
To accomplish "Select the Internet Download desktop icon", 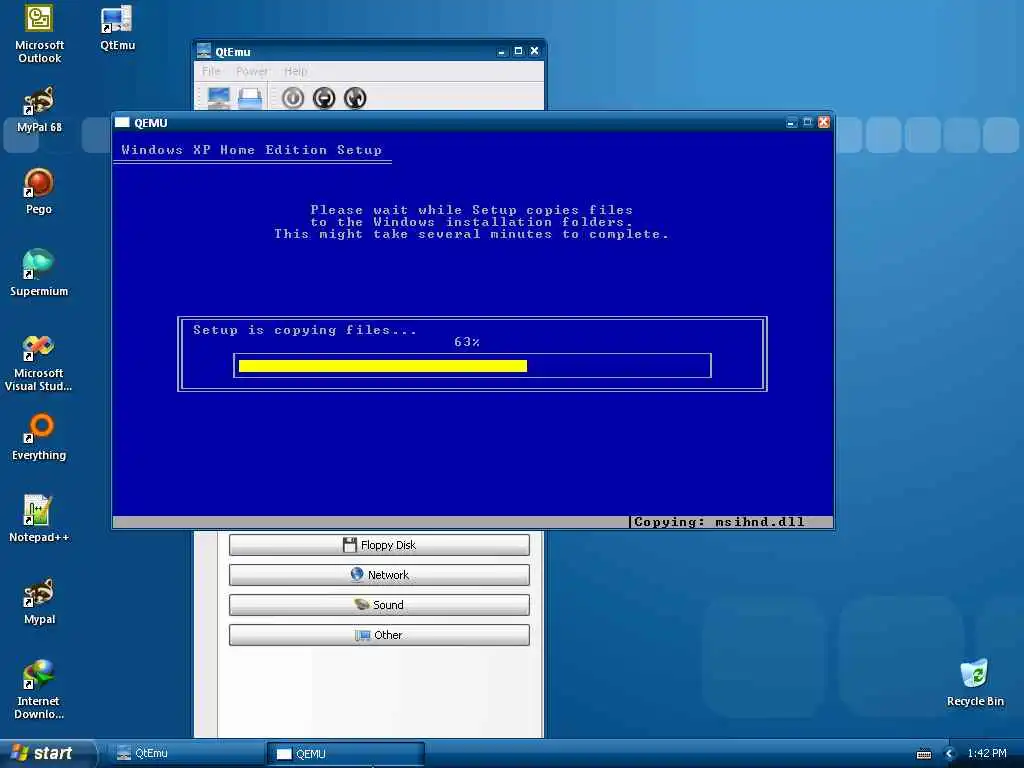I will [x=39, y=691].
